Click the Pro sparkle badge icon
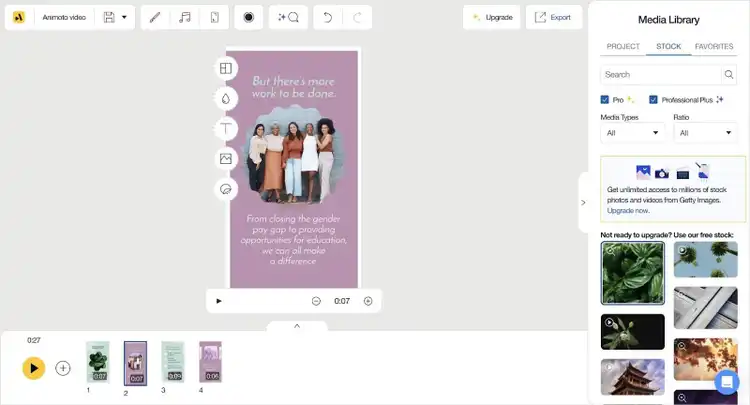Image resolution: width=750 pixels, height=405 pixels. [630, 99]
